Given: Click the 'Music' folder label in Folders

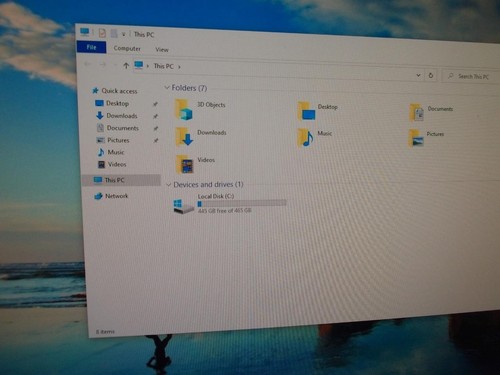Looking at the screenshot, I should pos(324,133).
